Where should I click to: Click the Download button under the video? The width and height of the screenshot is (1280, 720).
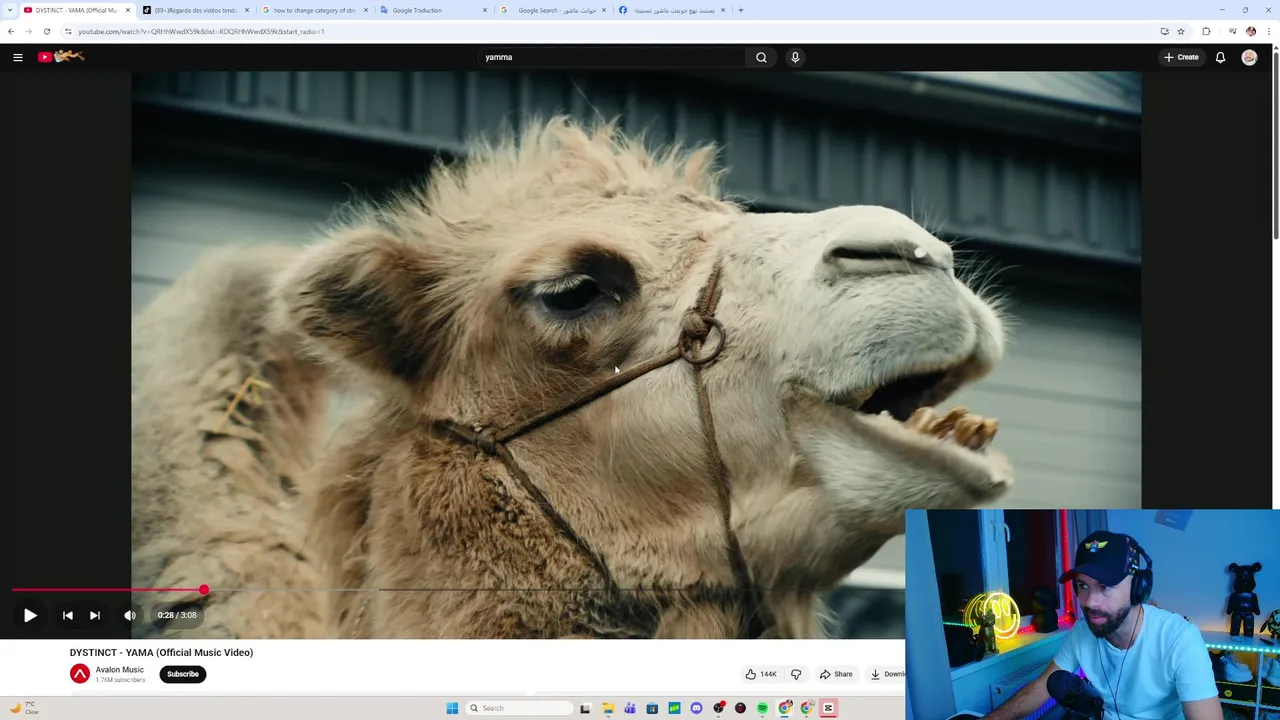pyautogui.click(x=886, y=674)
